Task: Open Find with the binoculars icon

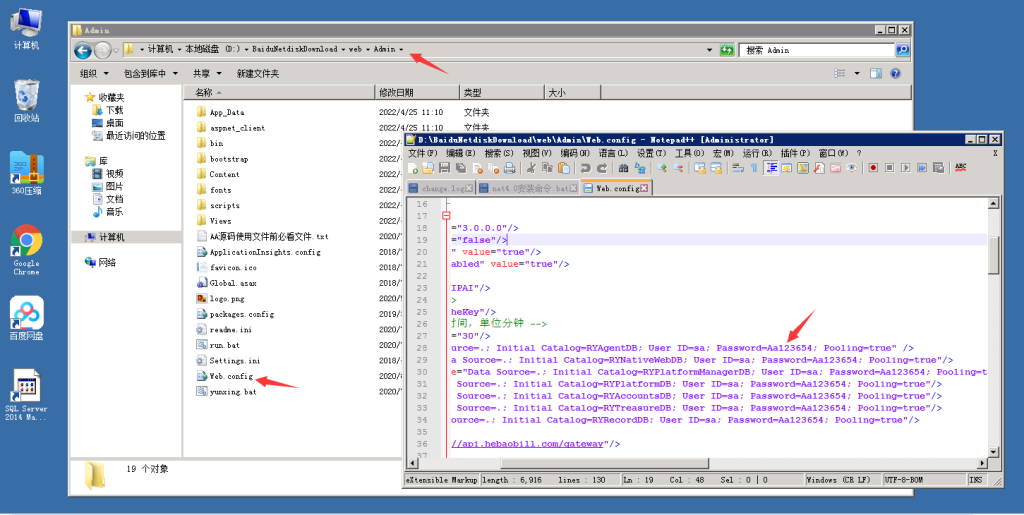Action: pos(624,168)
